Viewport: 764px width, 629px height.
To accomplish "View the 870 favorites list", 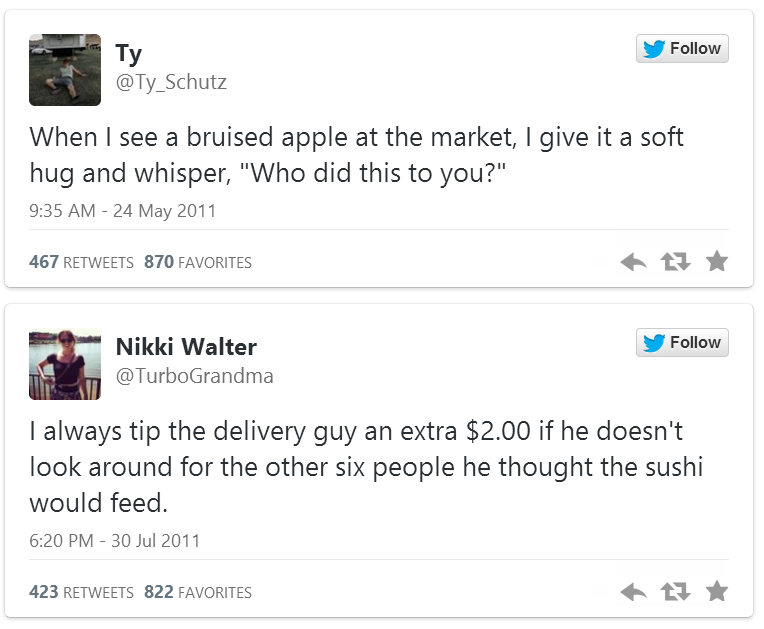I will point(198,262).
